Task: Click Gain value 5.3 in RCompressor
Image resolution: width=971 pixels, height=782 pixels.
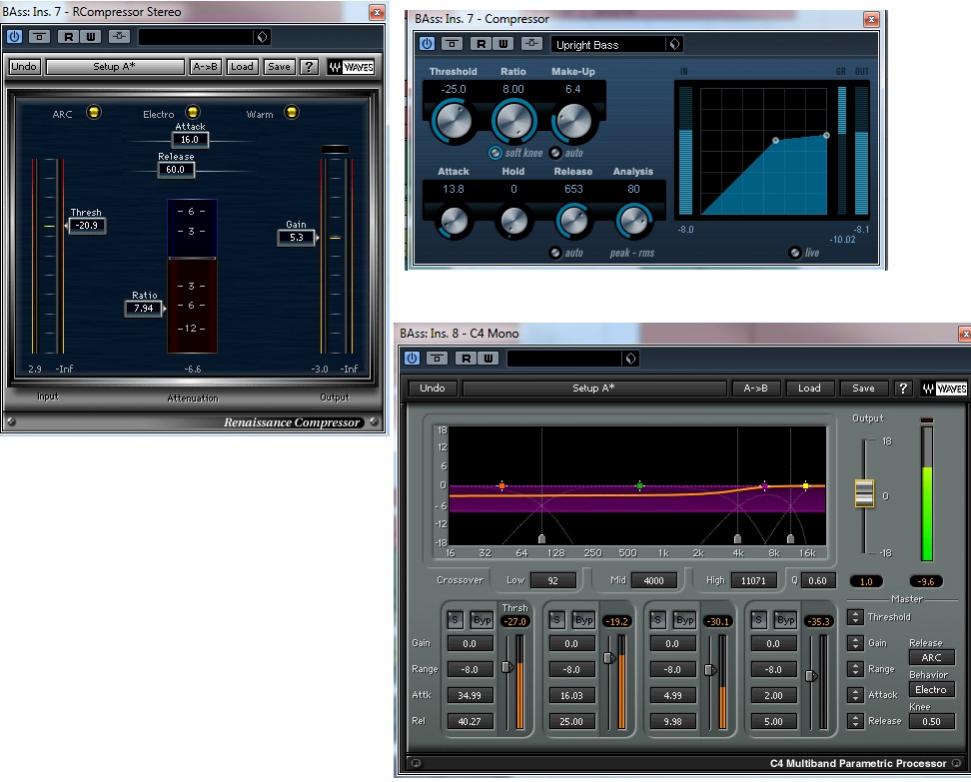Action: coord(297,237)
